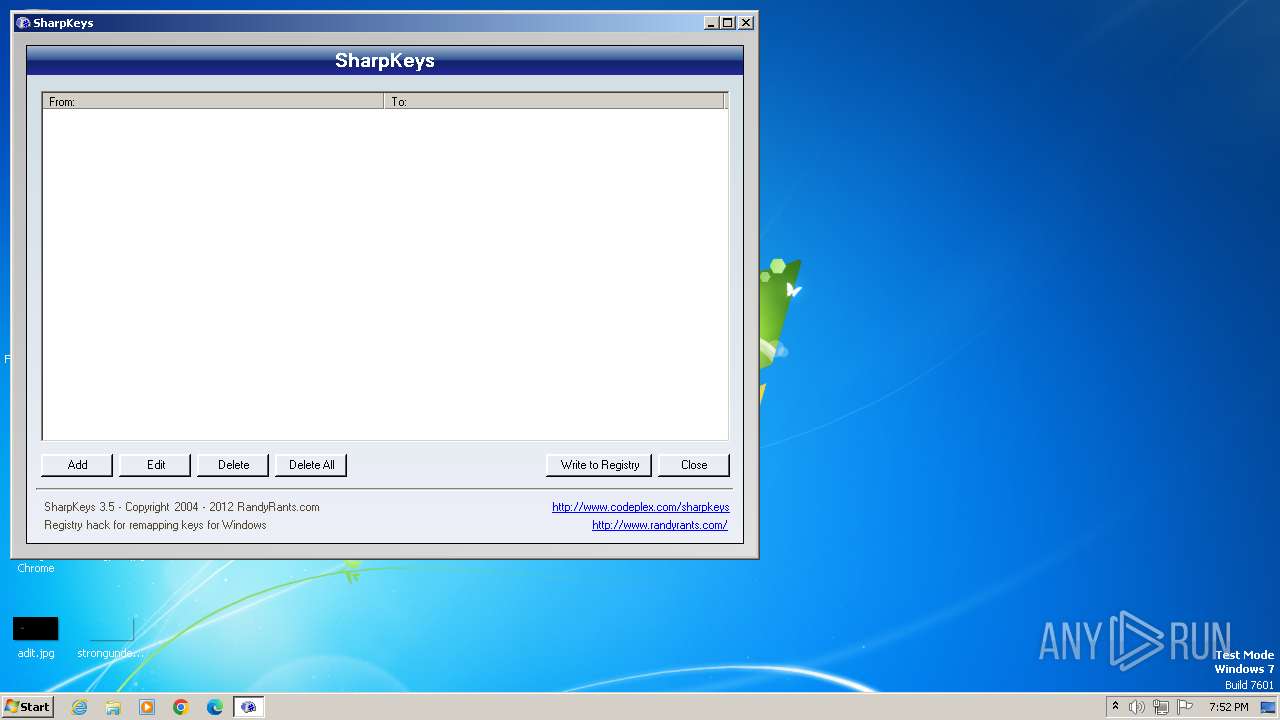Click Write to Registry button
1280x720 pixels.
pyautogui.click(x=599, y=465)
